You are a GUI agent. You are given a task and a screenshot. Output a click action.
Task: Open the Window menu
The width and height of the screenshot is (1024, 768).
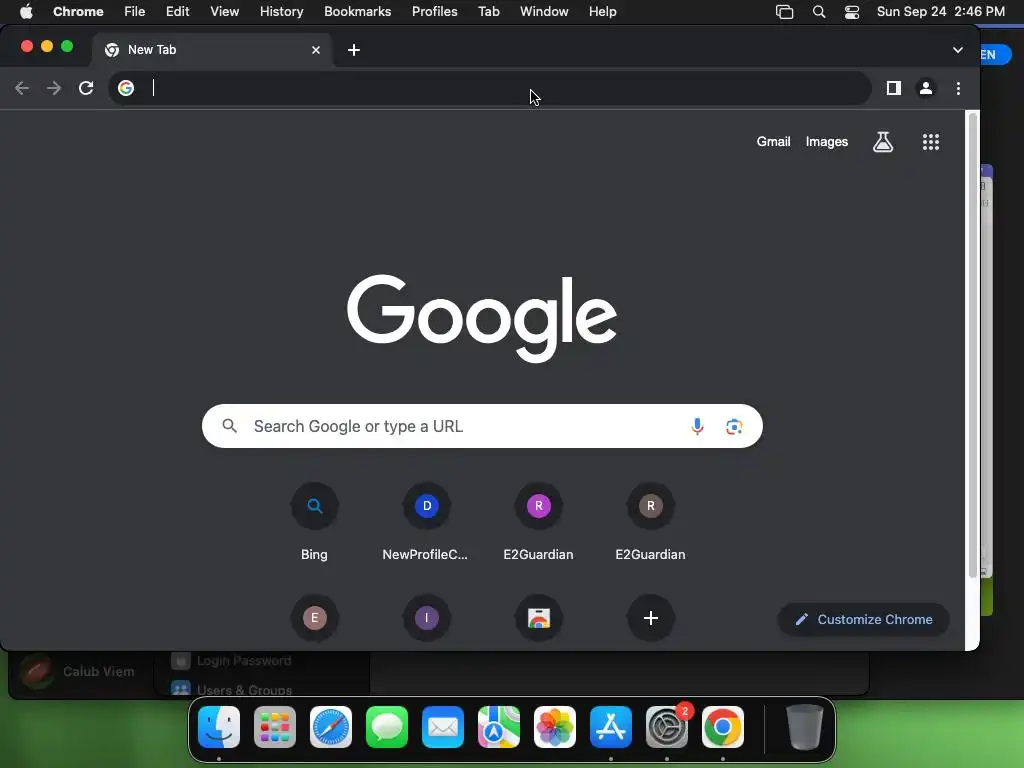coord(544,12)
